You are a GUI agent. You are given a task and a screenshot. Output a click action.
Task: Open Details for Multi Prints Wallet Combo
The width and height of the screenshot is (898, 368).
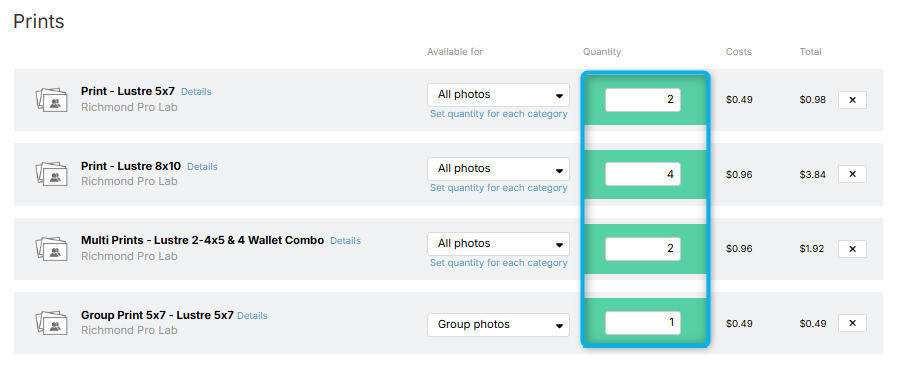[x=345, y=241]
